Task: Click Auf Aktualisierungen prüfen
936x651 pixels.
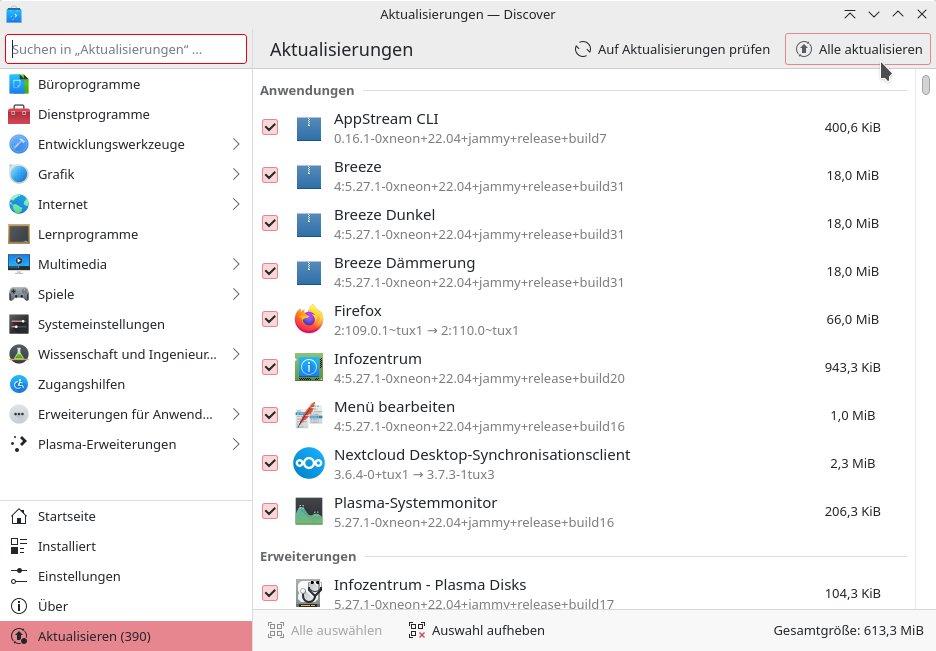Action: [672, 49]
